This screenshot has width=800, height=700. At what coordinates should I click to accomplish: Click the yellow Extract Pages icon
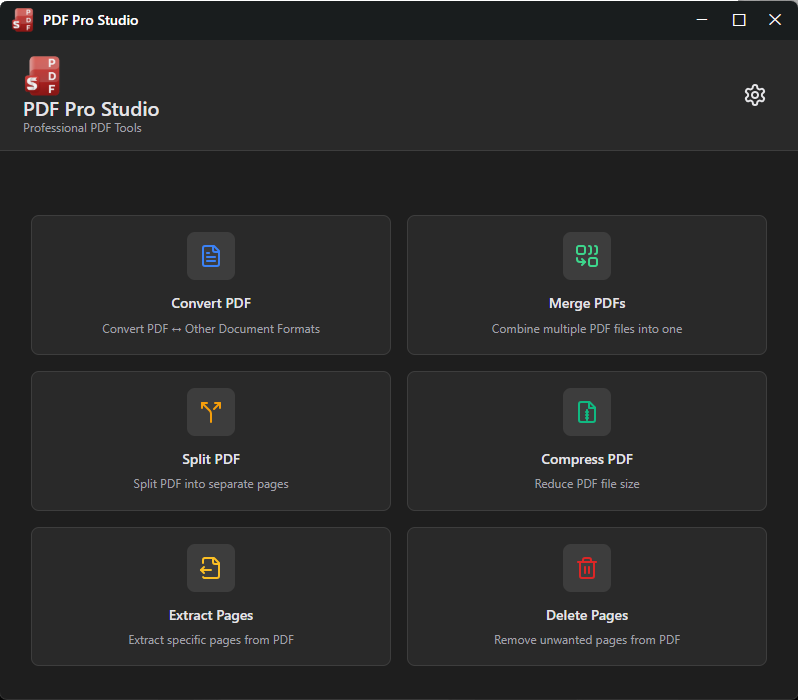pyautogui.click(x=211, y=568)
